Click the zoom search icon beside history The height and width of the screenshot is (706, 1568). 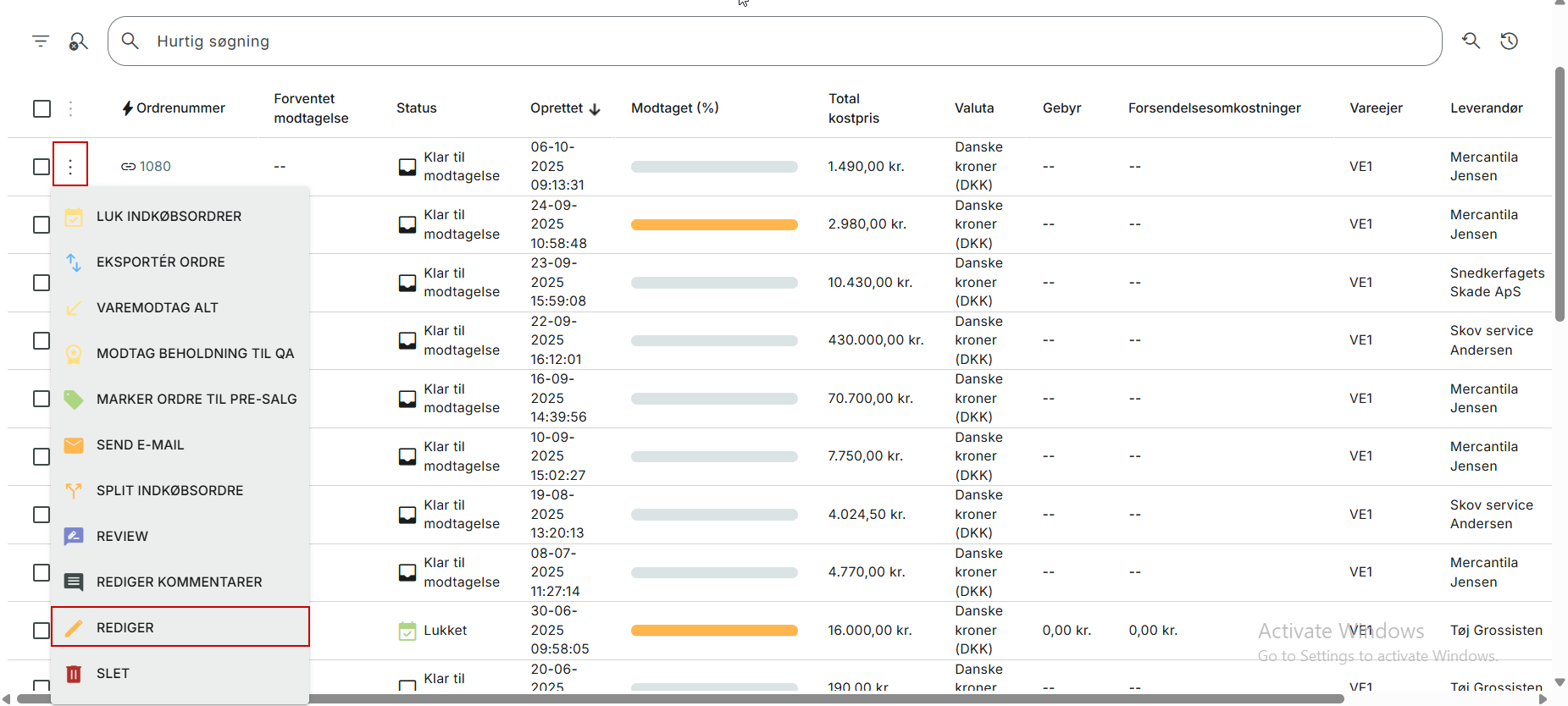pos(1471,41)
